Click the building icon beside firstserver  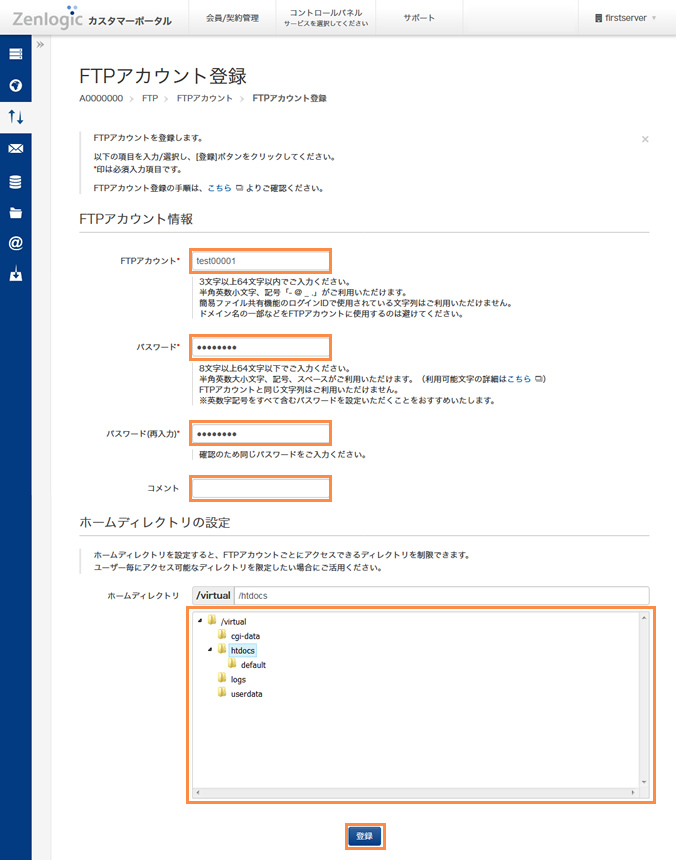tap(598, 18)
